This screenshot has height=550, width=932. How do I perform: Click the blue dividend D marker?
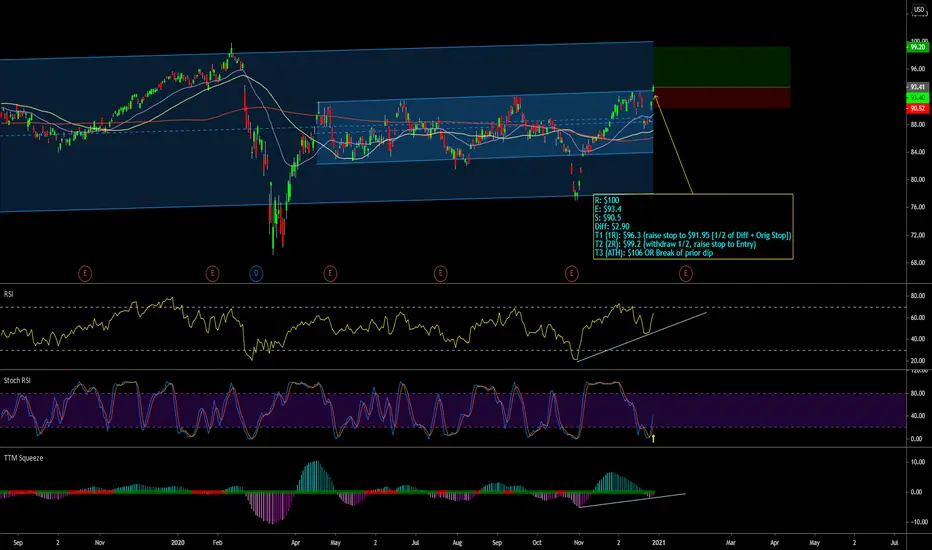256,274
